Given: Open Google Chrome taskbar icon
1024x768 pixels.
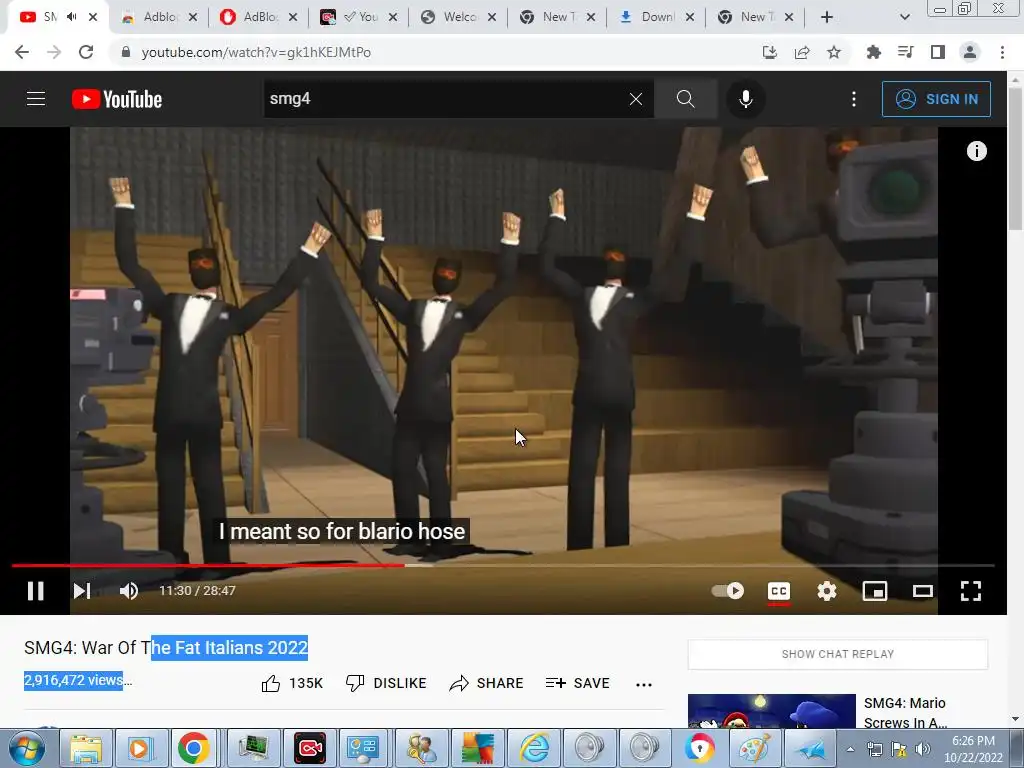Looking at the screenshot, I should (193, 748).
